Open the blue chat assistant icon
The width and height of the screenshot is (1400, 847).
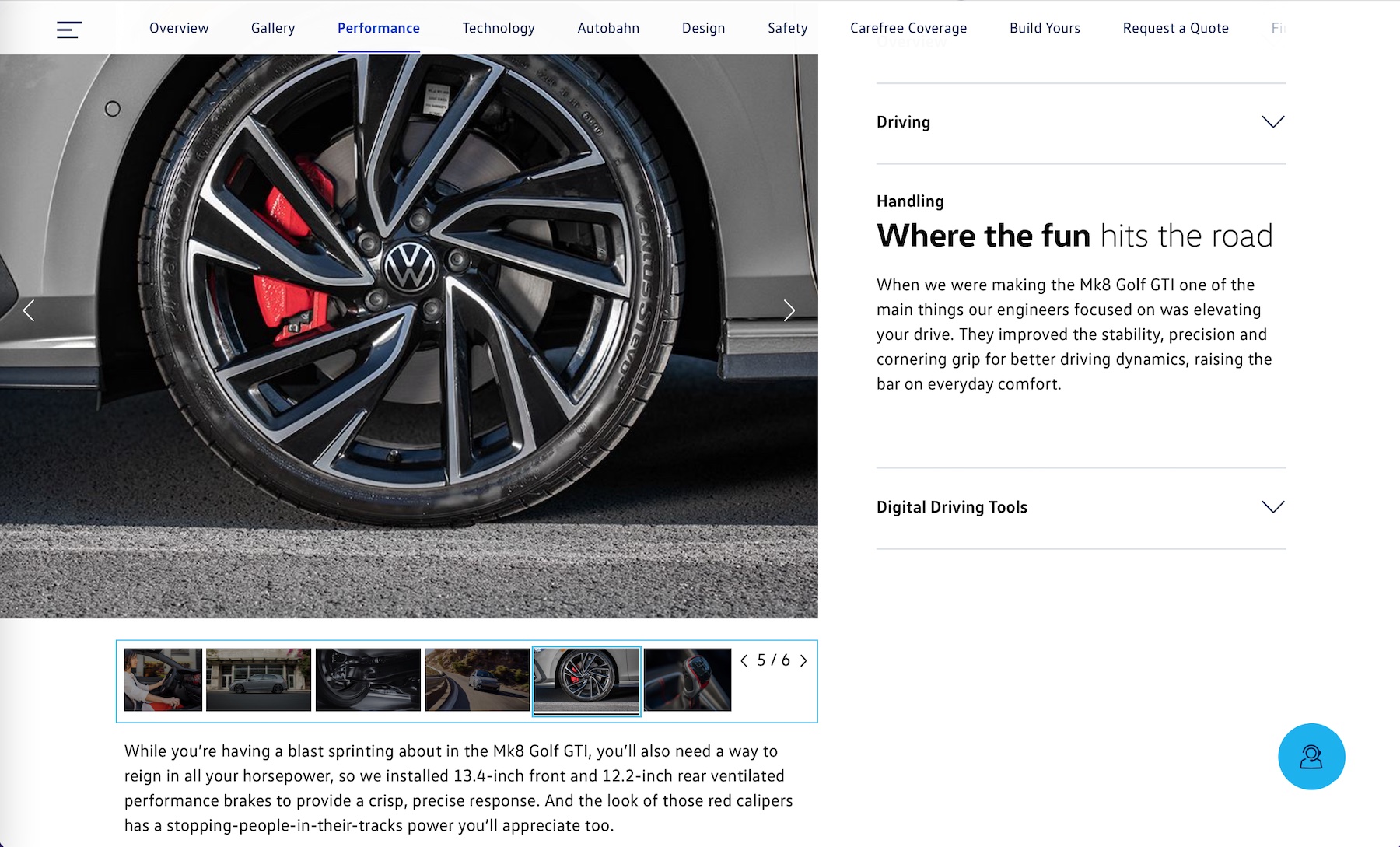tap(1311, 757)
